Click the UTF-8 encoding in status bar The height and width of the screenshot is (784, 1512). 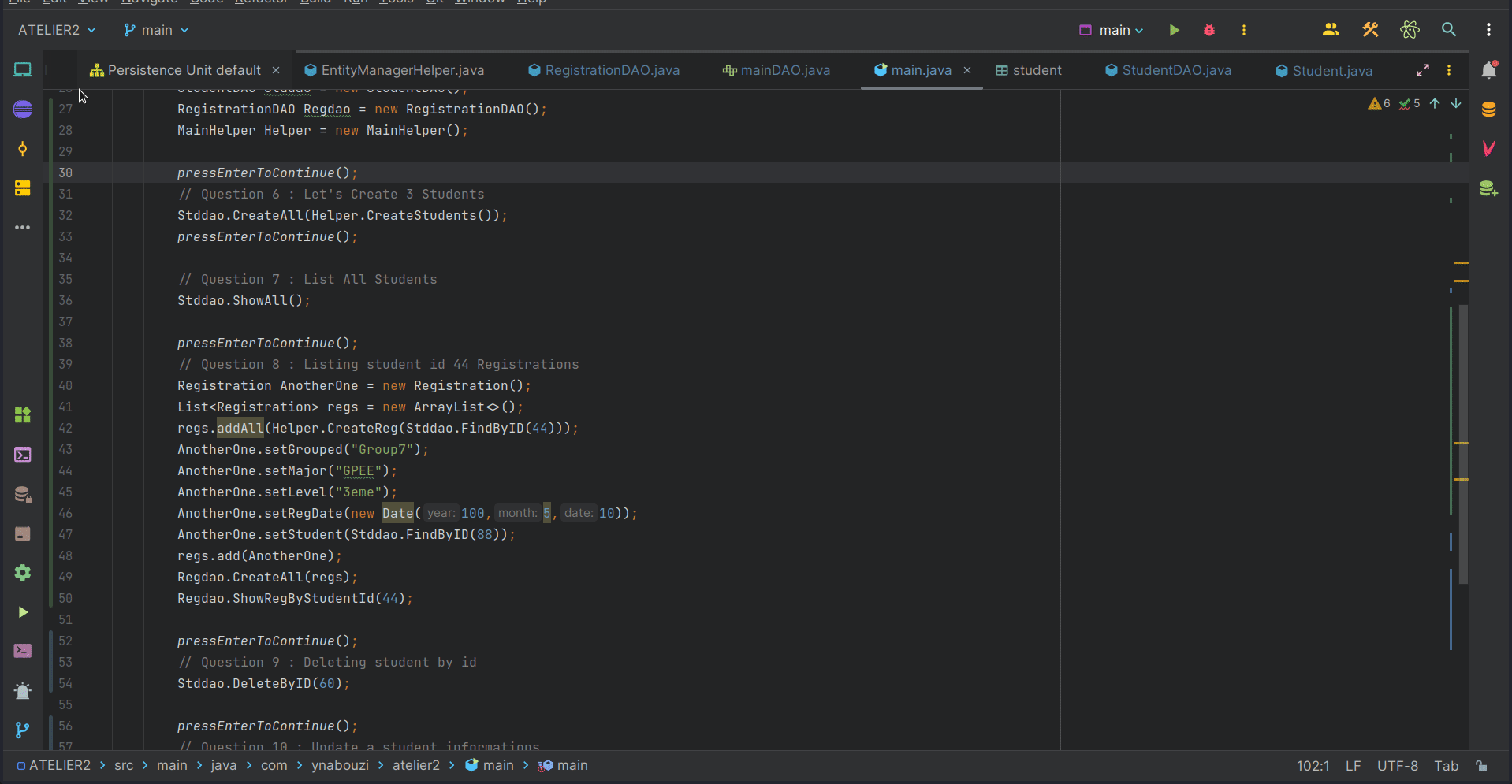click(x=1397, y=766)
